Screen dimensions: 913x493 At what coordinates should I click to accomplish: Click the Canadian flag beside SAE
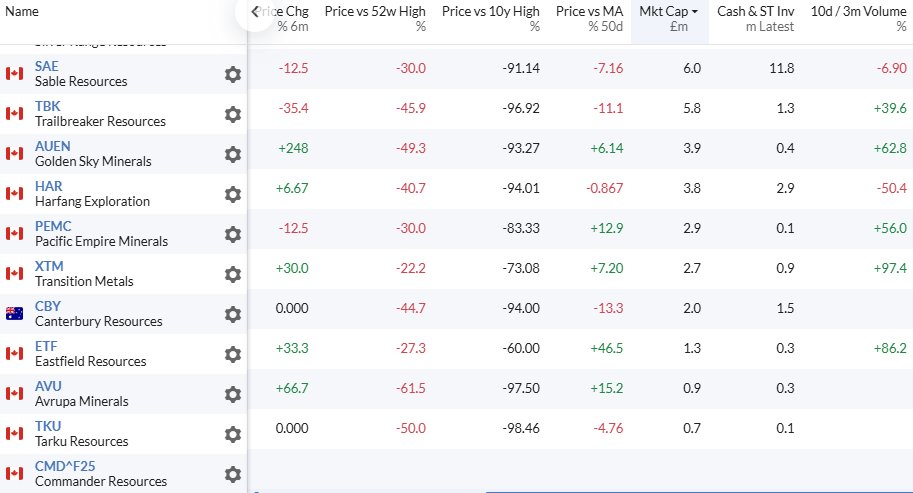click(15, 73)
